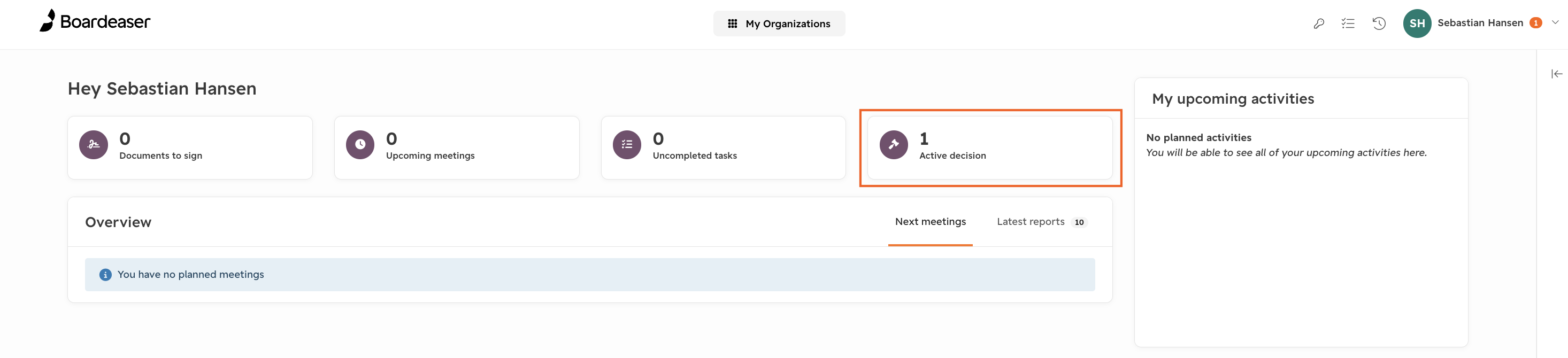Select the 'No planned activities' text
1568x358 pixels.
(1198, 138)
